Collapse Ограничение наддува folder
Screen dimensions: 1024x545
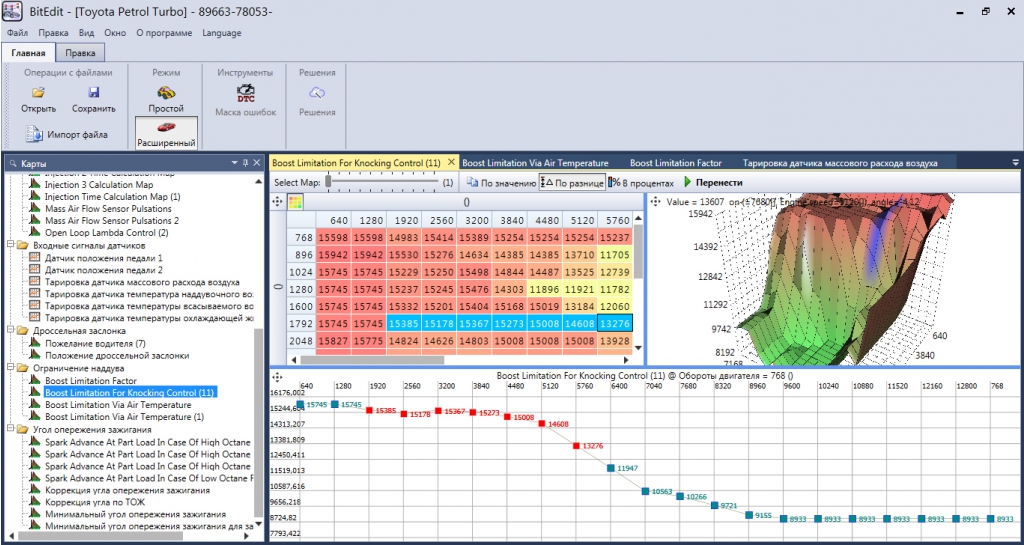coord(10,367)
